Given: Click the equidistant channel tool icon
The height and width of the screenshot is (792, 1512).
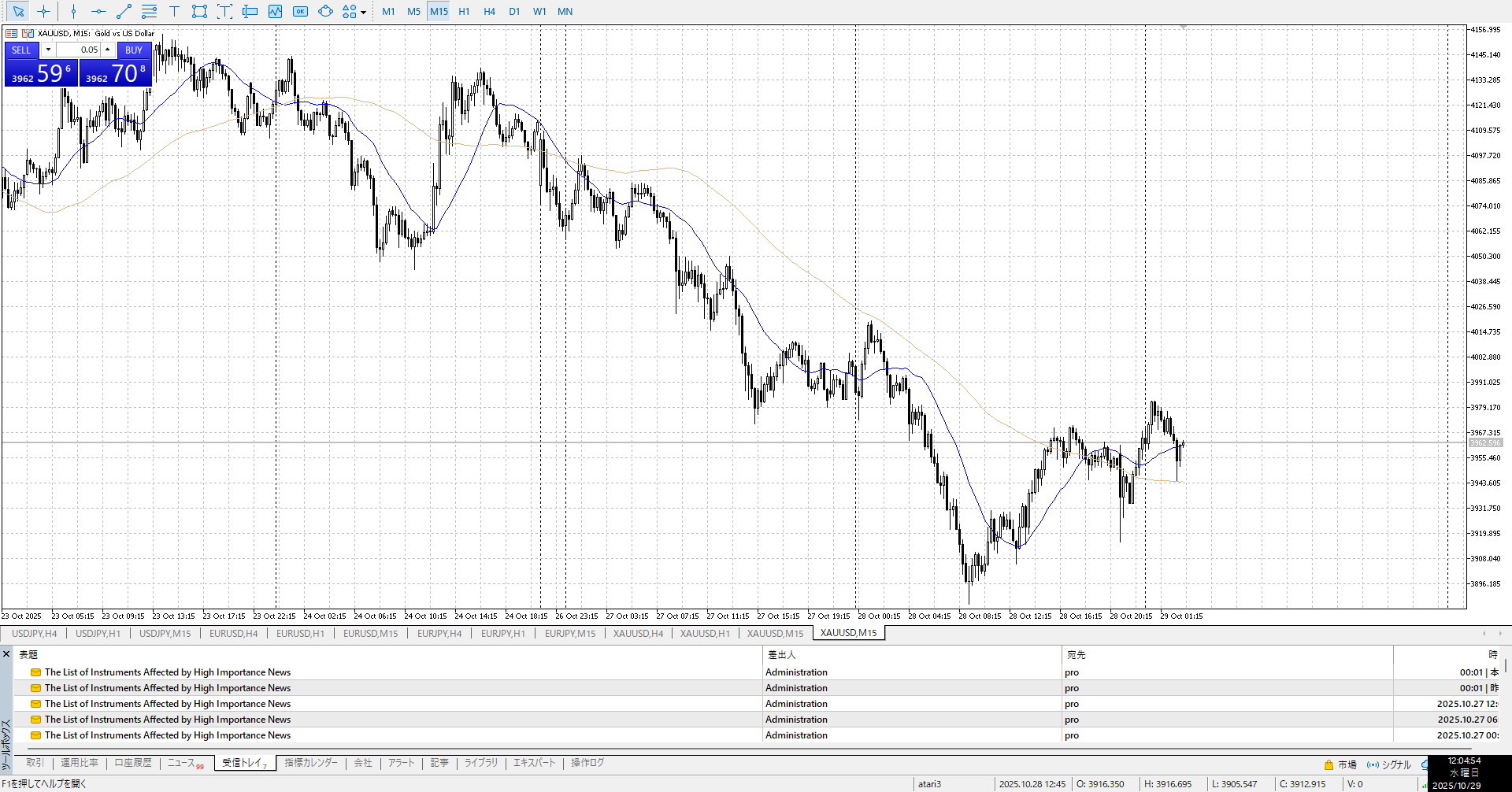Looking at the screenshot, I should point(149,11).
